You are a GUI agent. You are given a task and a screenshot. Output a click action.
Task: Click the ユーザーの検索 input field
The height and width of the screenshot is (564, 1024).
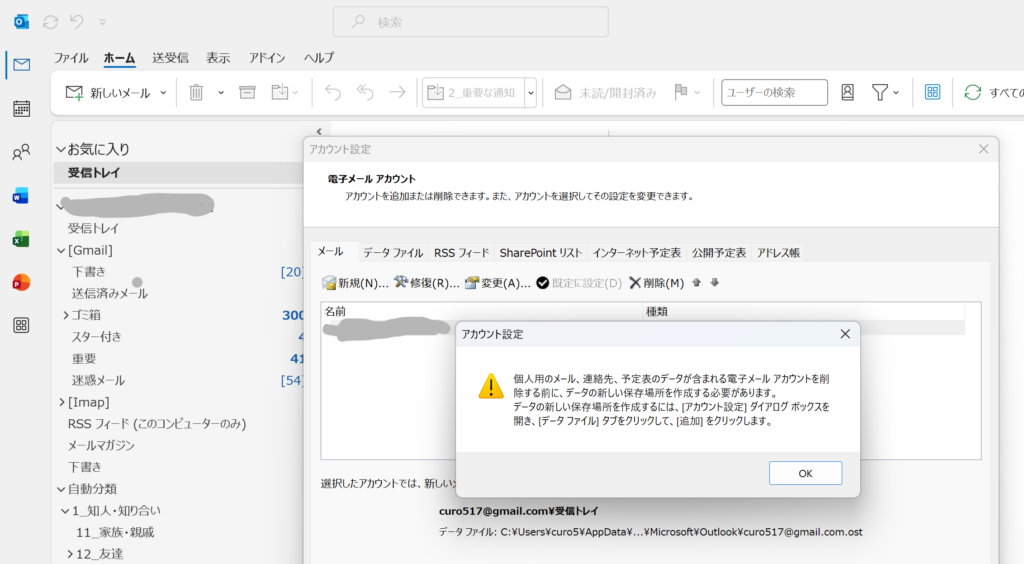[774, 93]
